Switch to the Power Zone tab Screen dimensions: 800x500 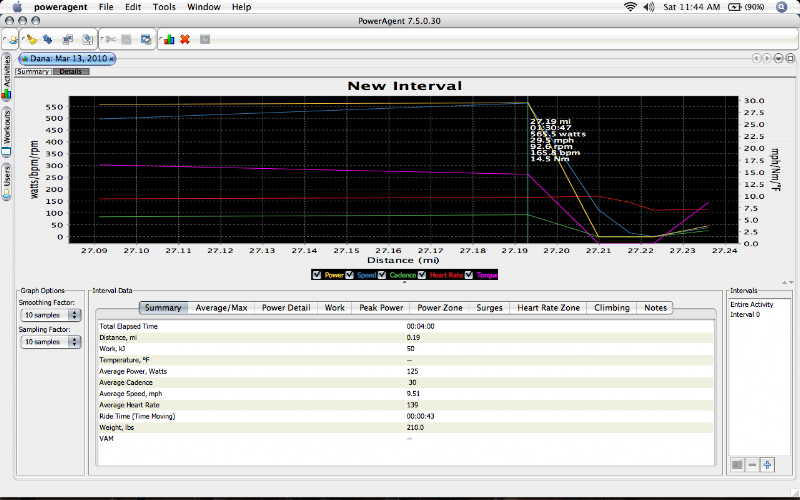point(440,308)
